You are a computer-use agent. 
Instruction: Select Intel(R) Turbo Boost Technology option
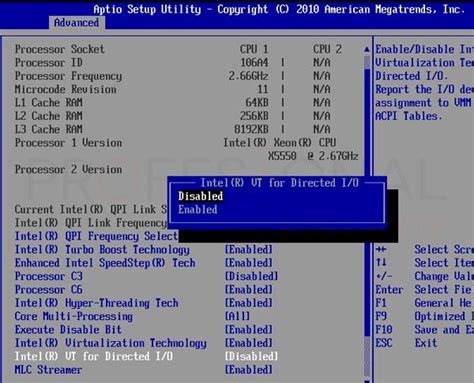point(102,249)
